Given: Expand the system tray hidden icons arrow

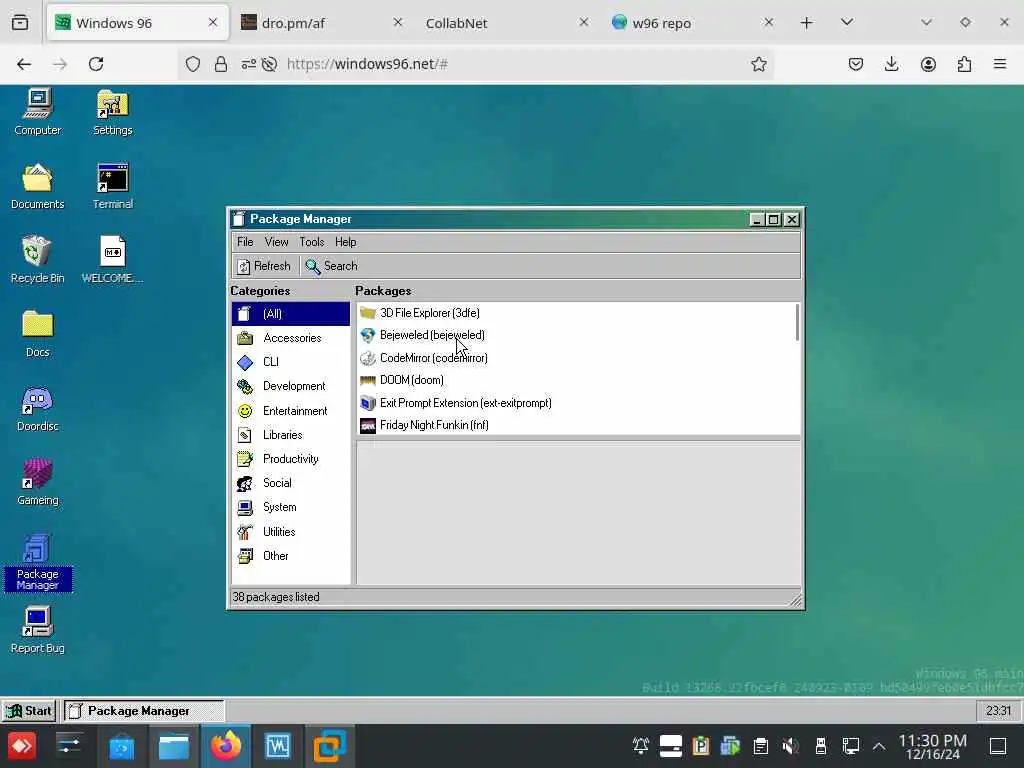Looking at the screenshot, I should [x=879, y=746].
